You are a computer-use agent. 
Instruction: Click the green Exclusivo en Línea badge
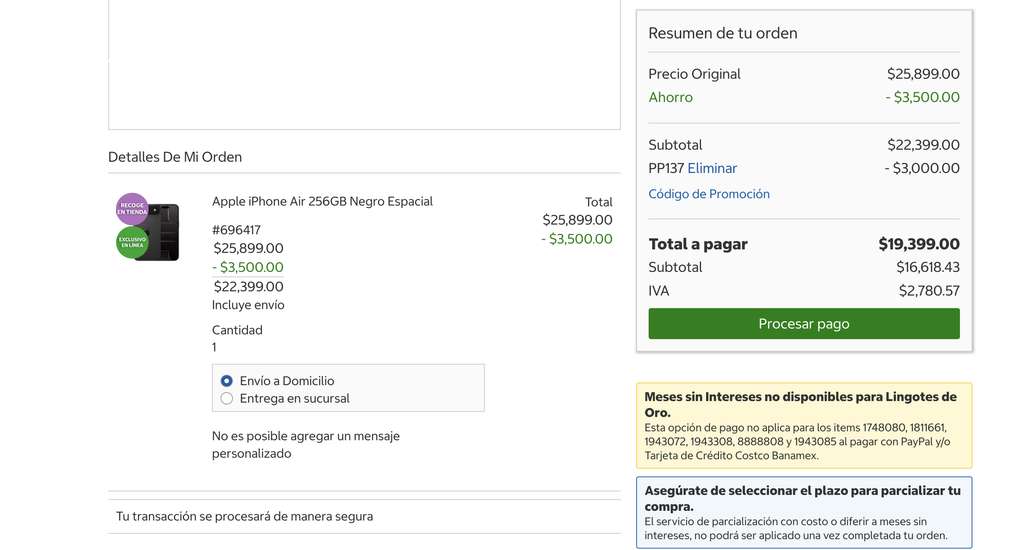132,242
